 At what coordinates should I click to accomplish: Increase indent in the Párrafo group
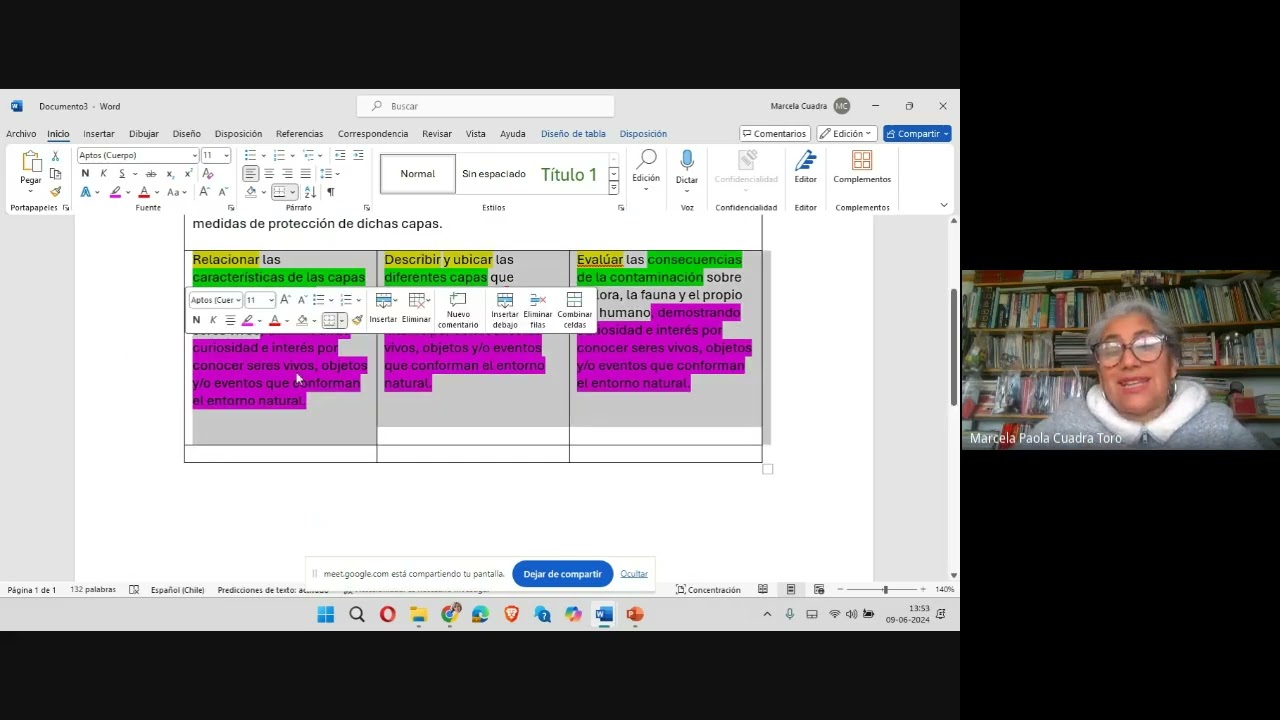click(358, 155)
